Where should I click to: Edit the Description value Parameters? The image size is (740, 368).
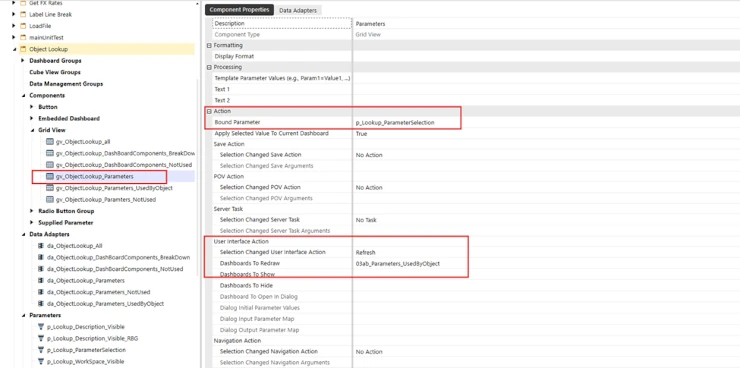[546, 24]
